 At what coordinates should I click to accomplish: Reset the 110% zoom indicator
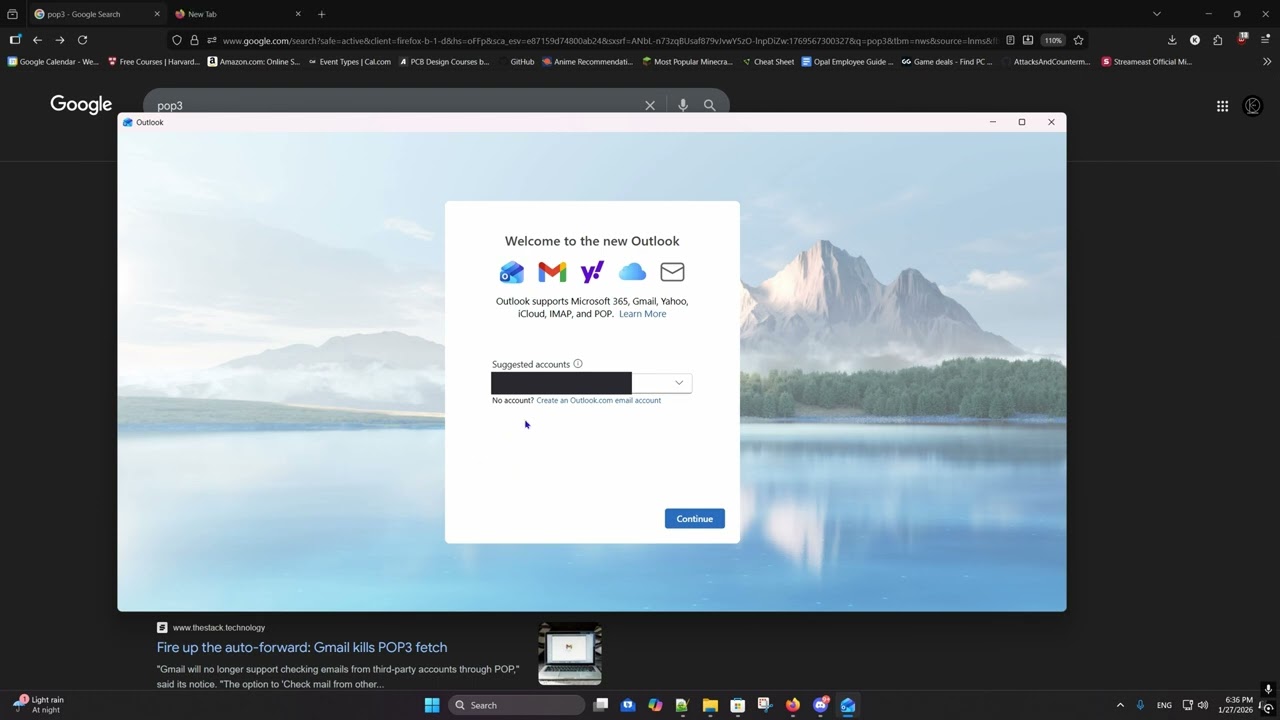(x=1053, y=40)
